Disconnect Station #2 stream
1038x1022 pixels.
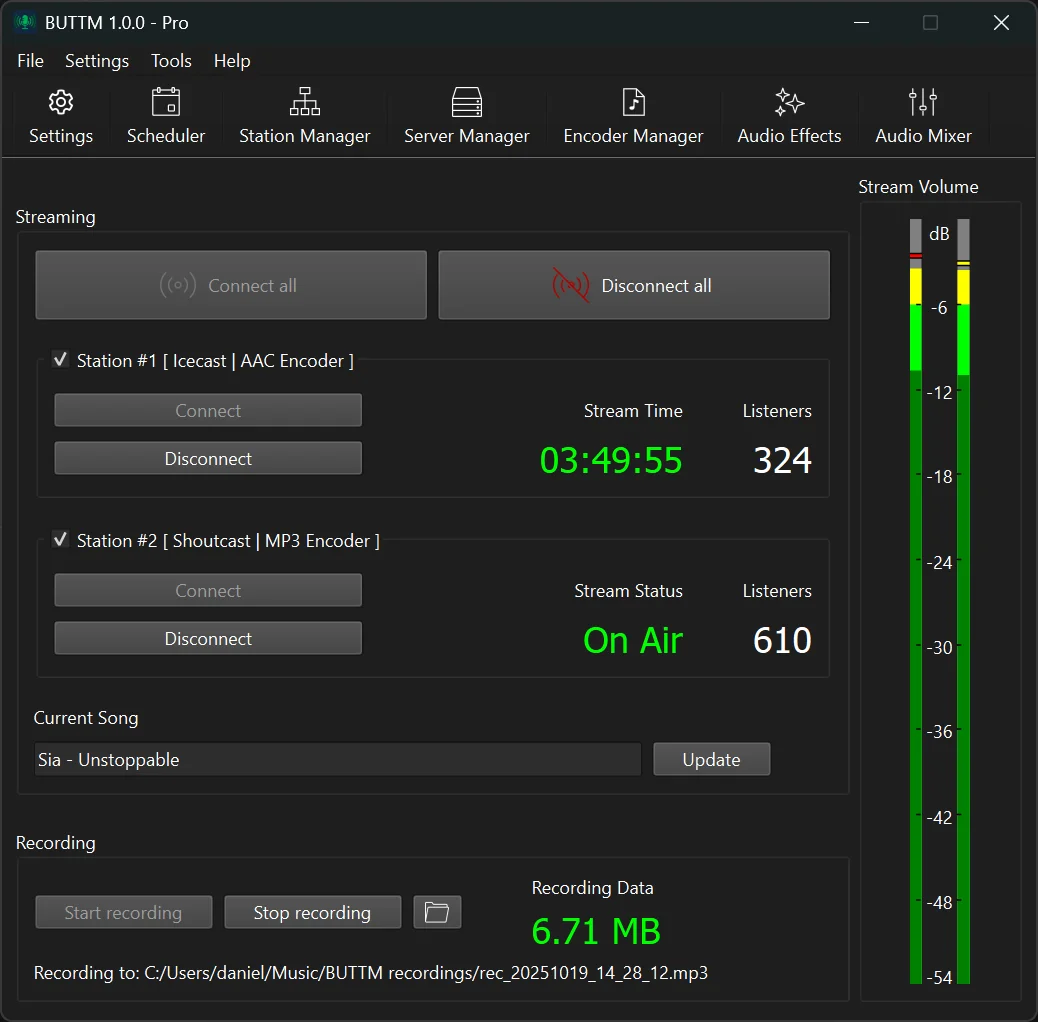pos(208,639)
